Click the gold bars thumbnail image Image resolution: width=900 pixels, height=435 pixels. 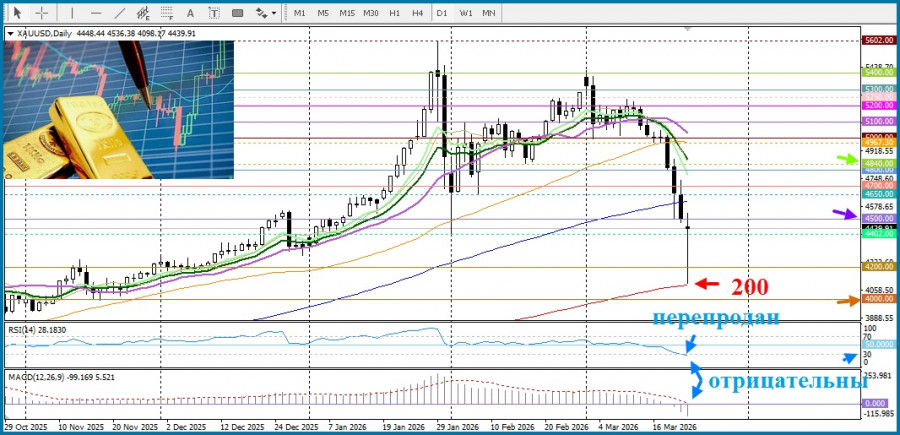tap(119, 110)
